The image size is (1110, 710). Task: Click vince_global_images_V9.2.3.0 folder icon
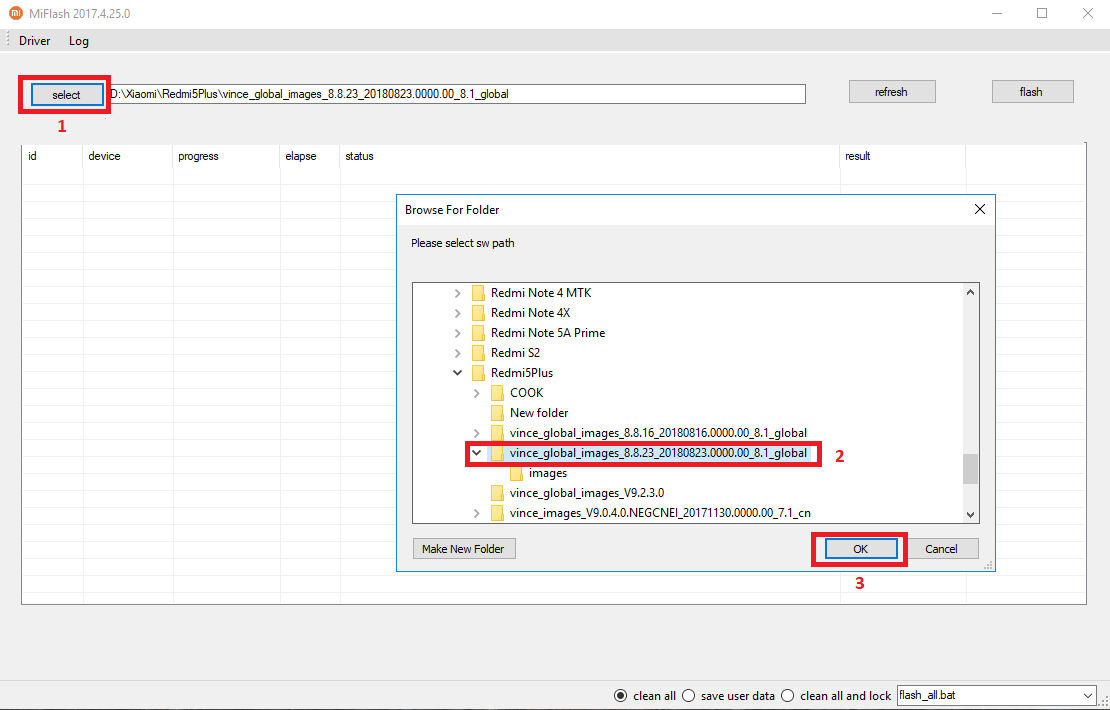point(497,493)
